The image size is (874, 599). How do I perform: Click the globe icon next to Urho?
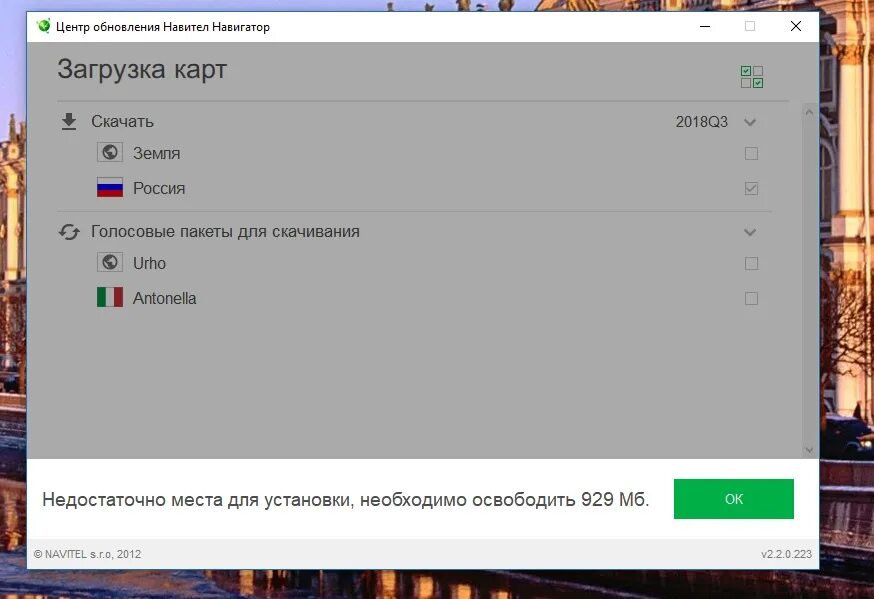[x=110, y=262]
